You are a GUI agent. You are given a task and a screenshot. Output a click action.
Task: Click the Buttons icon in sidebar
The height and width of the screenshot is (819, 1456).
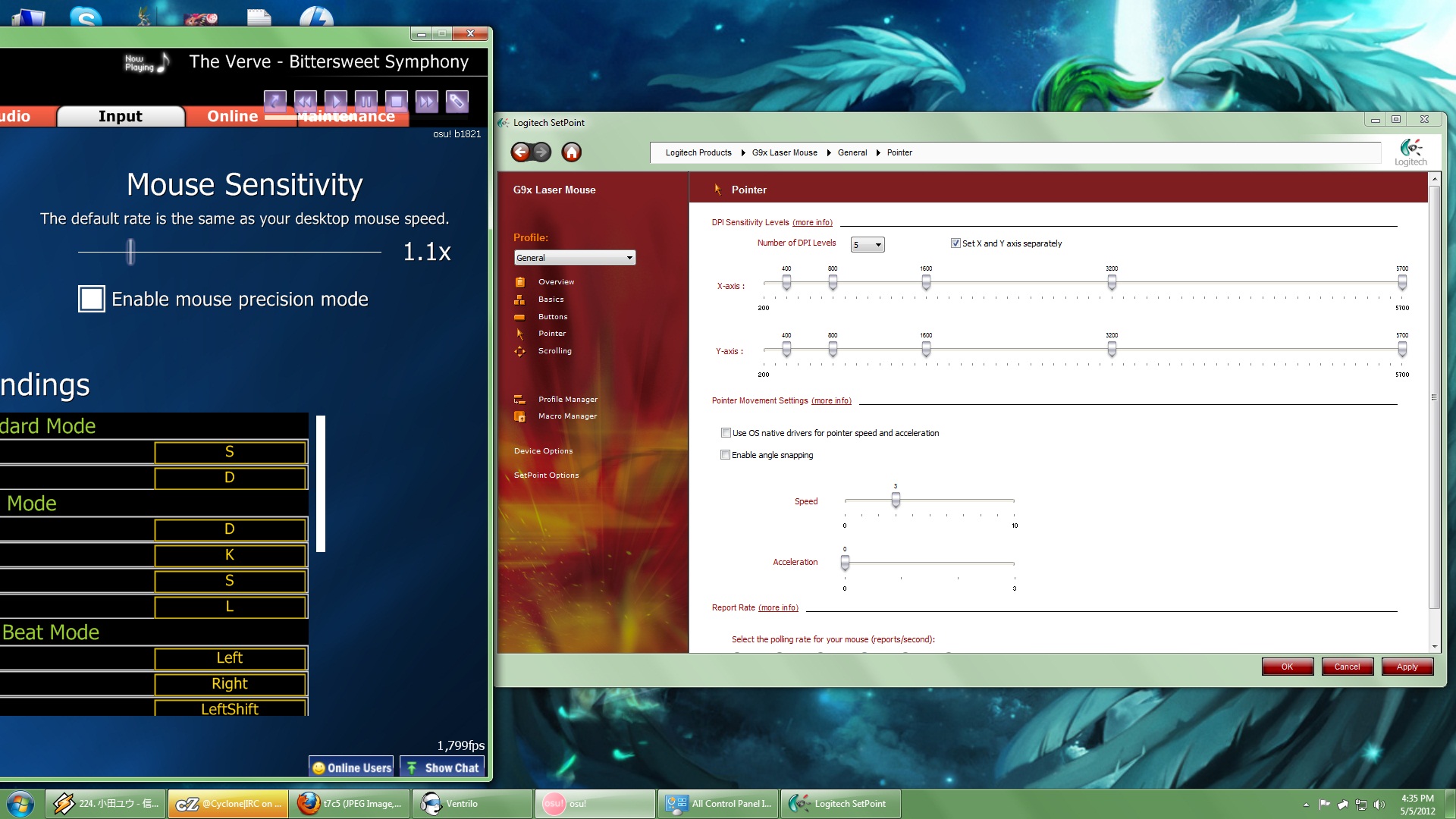[x=519, y=317]
